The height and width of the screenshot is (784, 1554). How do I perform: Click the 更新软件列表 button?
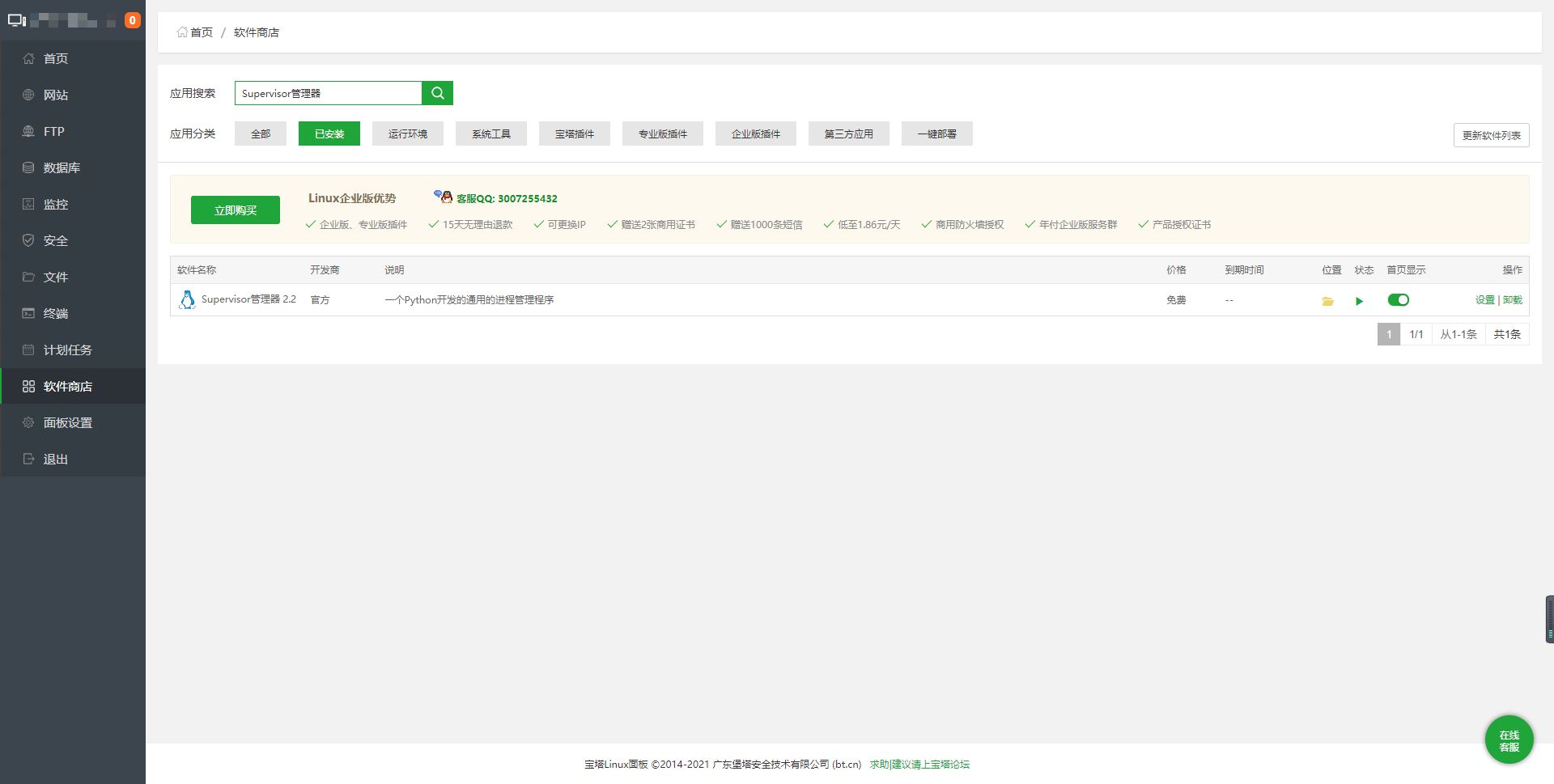pos(1491,135)
